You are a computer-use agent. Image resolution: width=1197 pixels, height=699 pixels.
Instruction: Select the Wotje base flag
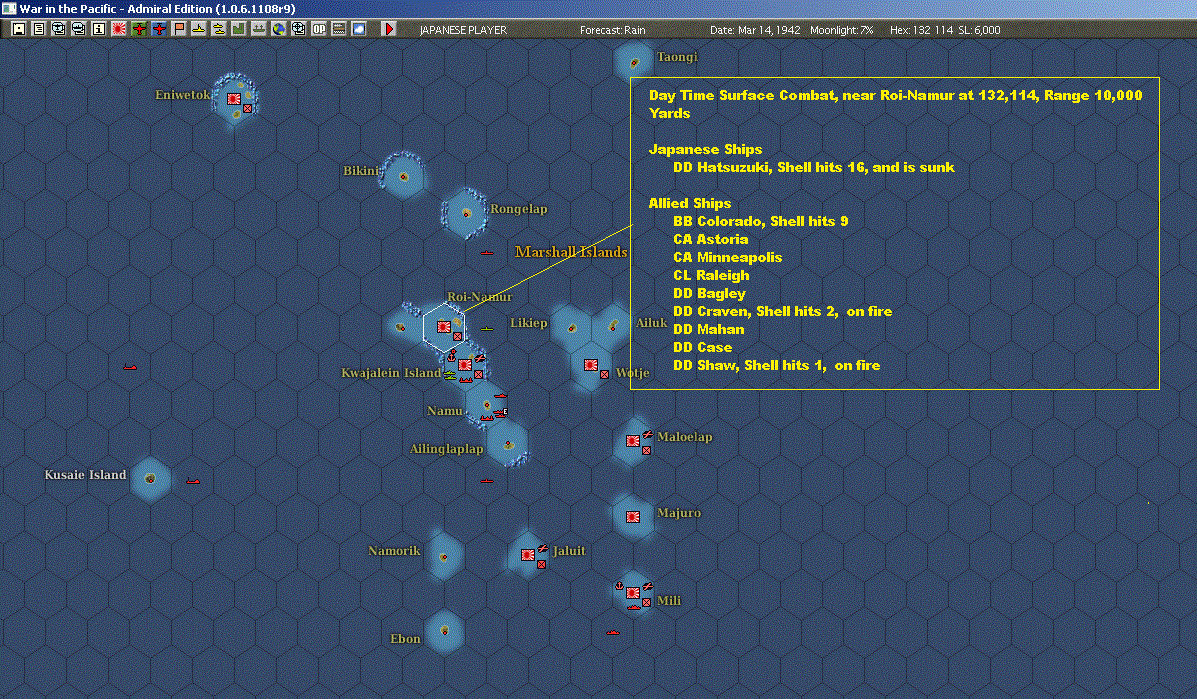click(x=591, y=365)
